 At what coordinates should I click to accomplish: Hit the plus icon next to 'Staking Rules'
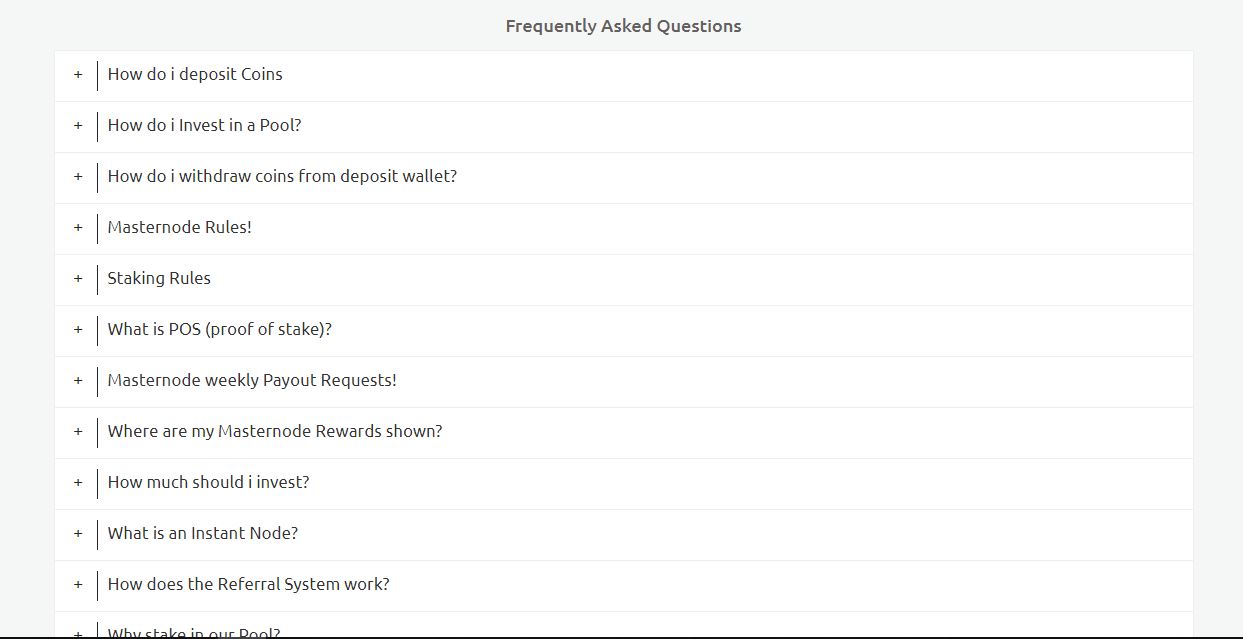[78, 279]
